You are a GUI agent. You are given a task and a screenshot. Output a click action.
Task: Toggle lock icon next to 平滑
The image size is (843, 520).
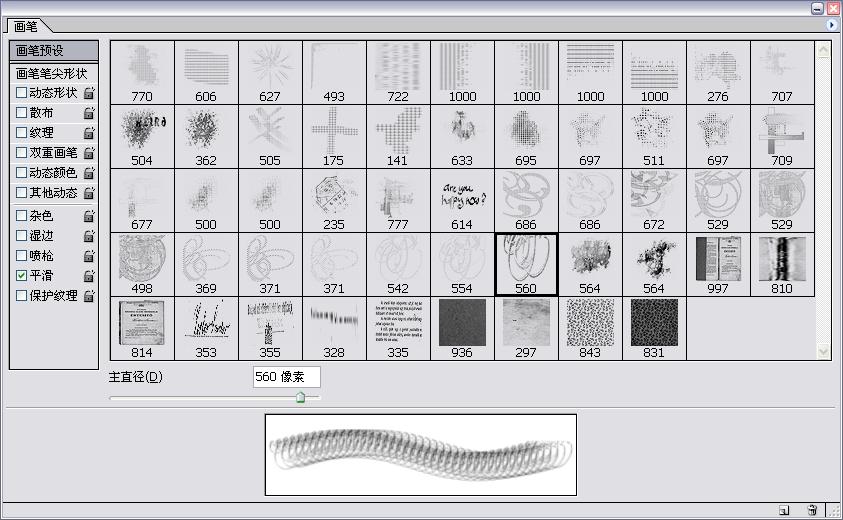[x=89, y=275]
